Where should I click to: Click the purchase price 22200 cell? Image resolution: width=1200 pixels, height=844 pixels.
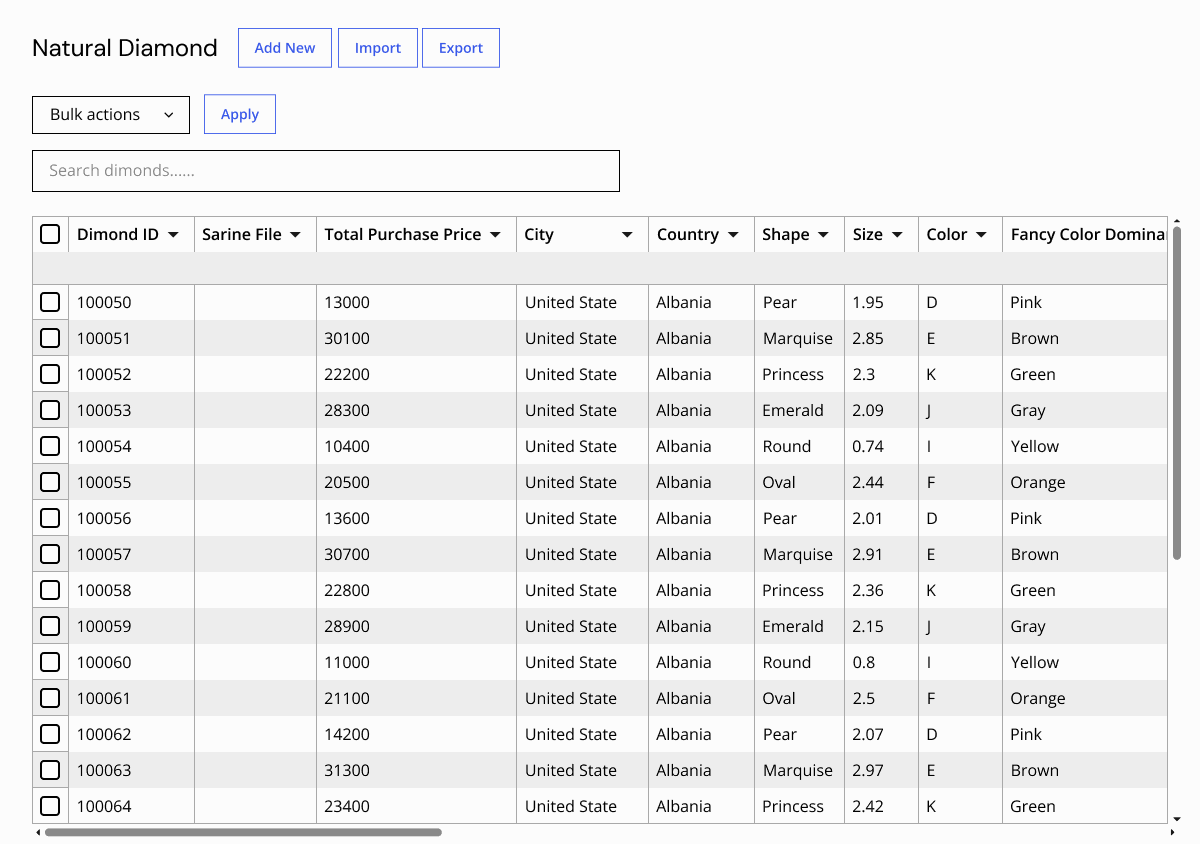tap(416, 374)
